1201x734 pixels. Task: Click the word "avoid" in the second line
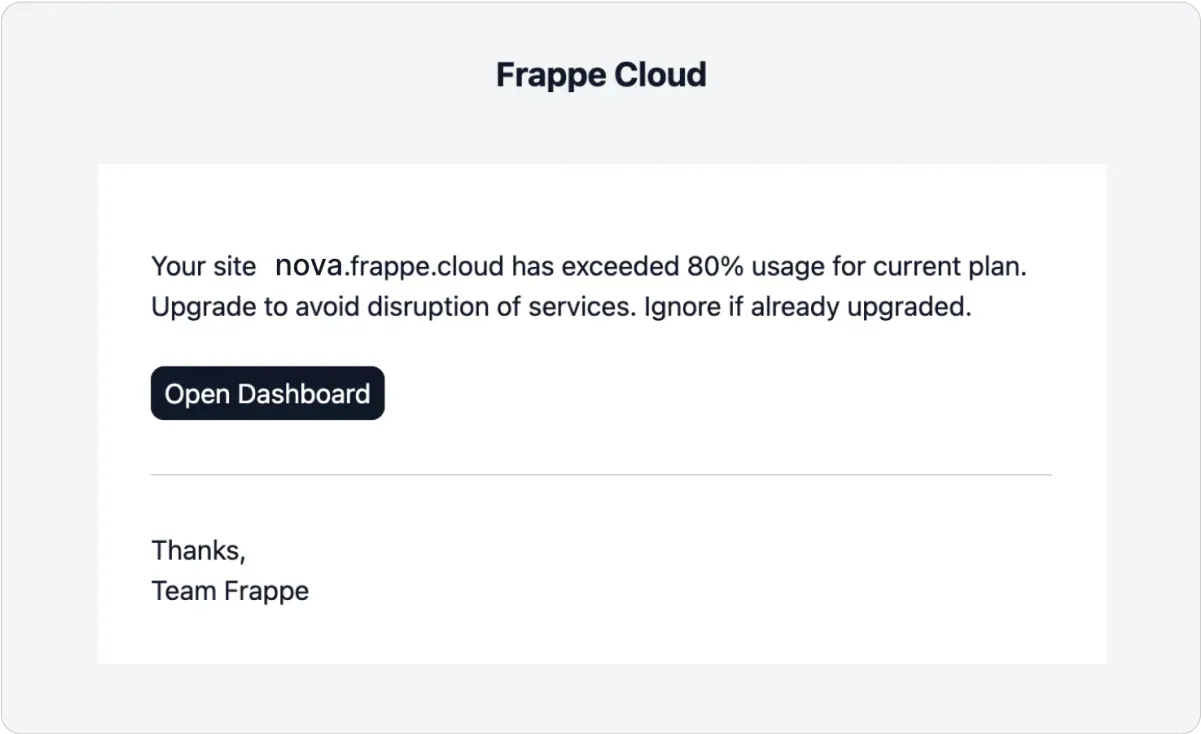pos(327,307)
